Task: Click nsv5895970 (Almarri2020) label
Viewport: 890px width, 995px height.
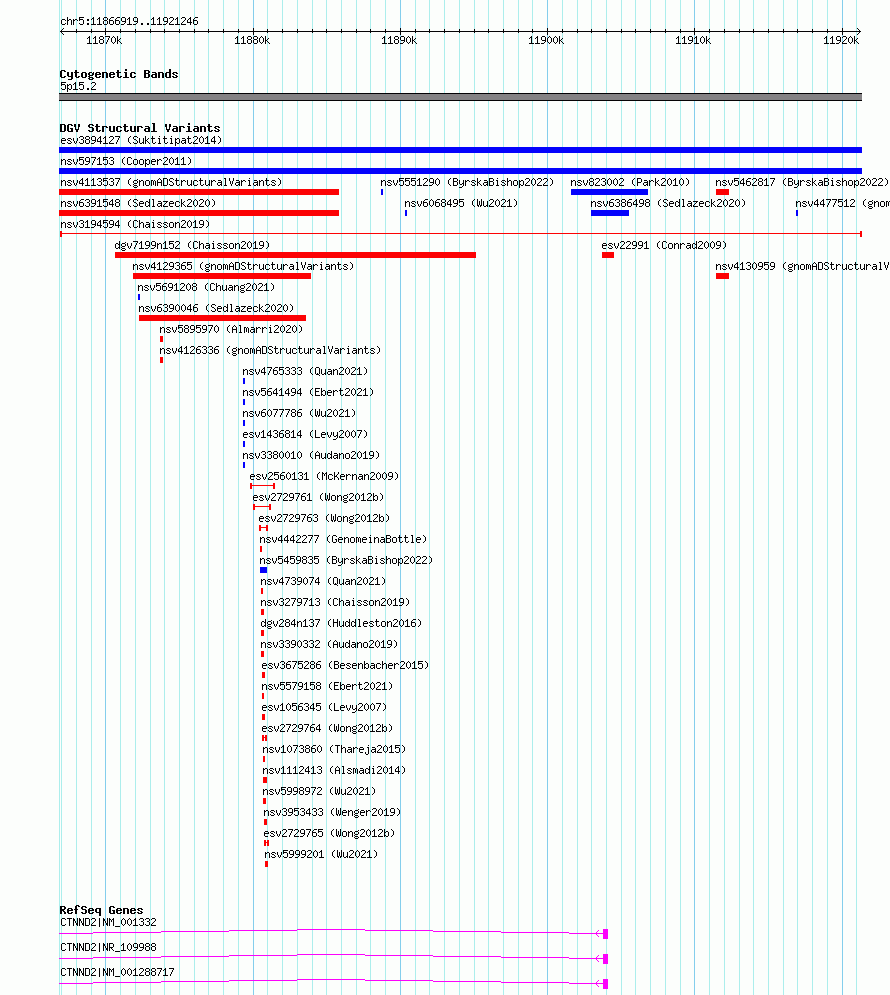Action: click(231, 329)
